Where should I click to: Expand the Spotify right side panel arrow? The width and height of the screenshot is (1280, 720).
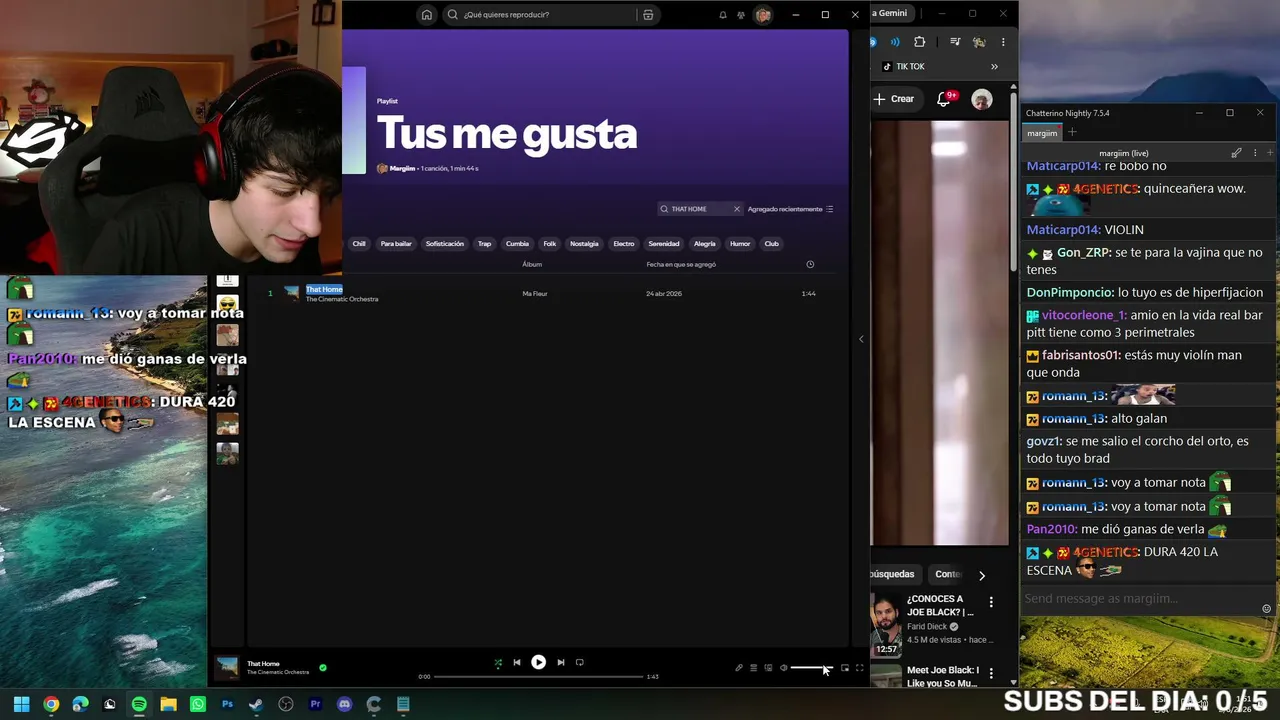[x=861, y=339]
